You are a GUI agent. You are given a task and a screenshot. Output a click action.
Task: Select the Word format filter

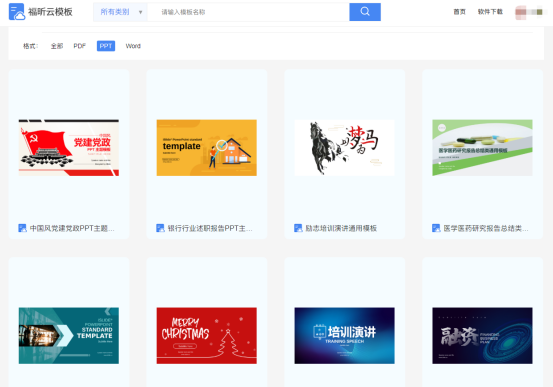tap(133, 46)
